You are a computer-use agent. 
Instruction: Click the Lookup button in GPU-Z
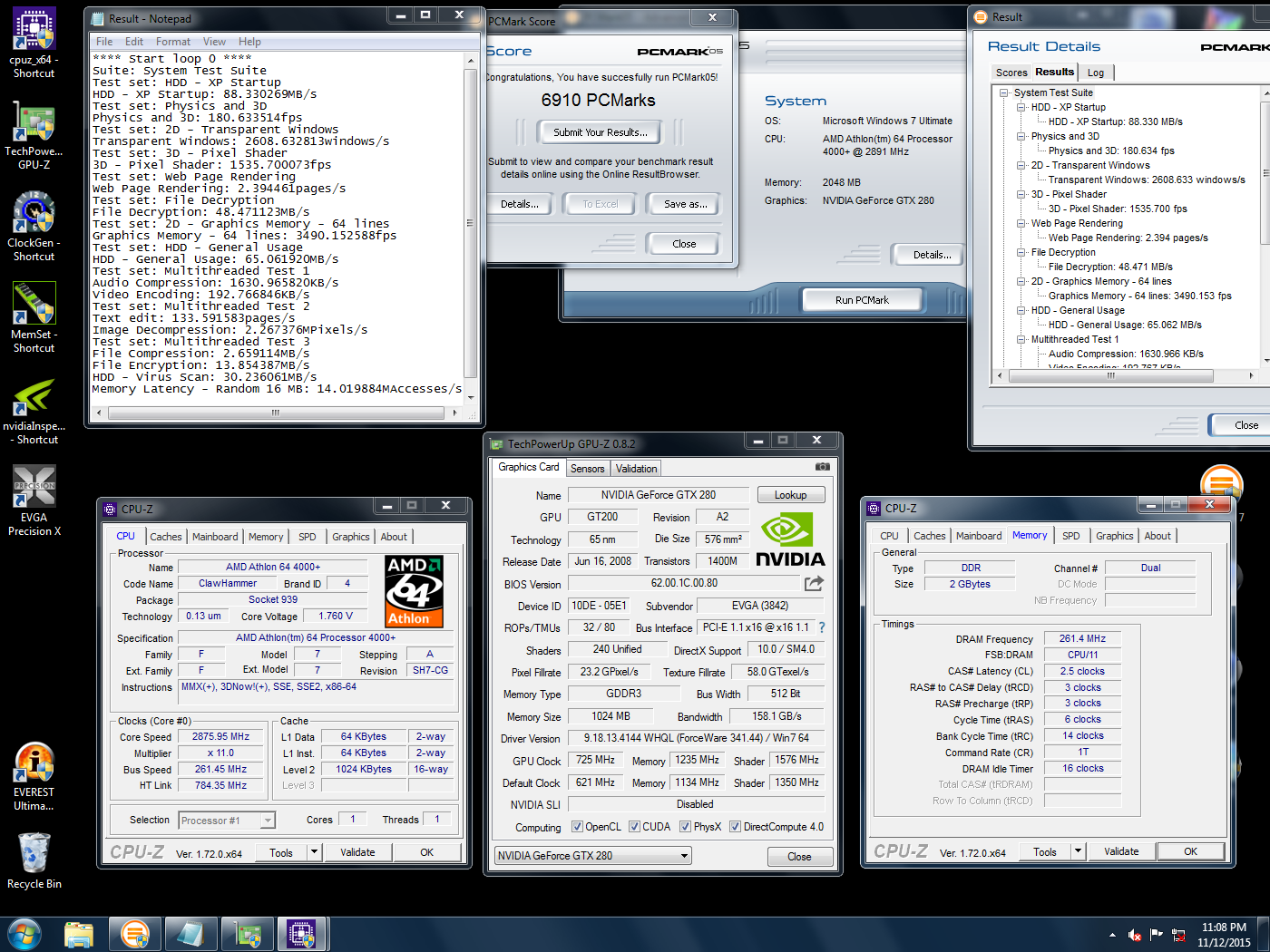click(790, 495)
